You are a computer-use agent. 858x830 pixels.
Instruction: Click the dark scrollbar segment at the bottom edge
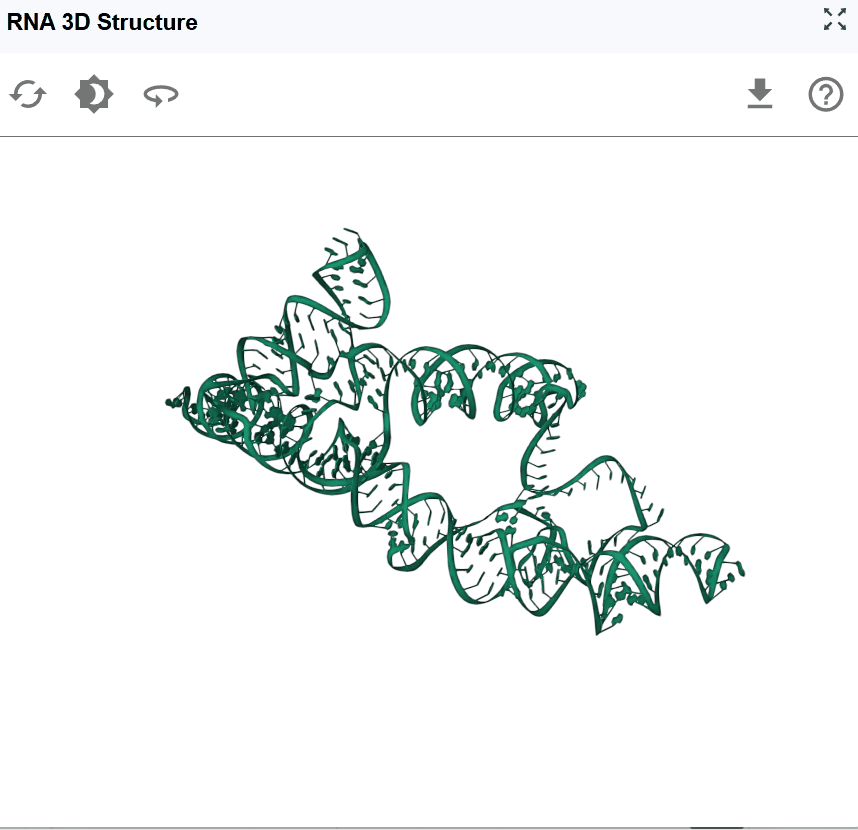(x=717, y=827)
